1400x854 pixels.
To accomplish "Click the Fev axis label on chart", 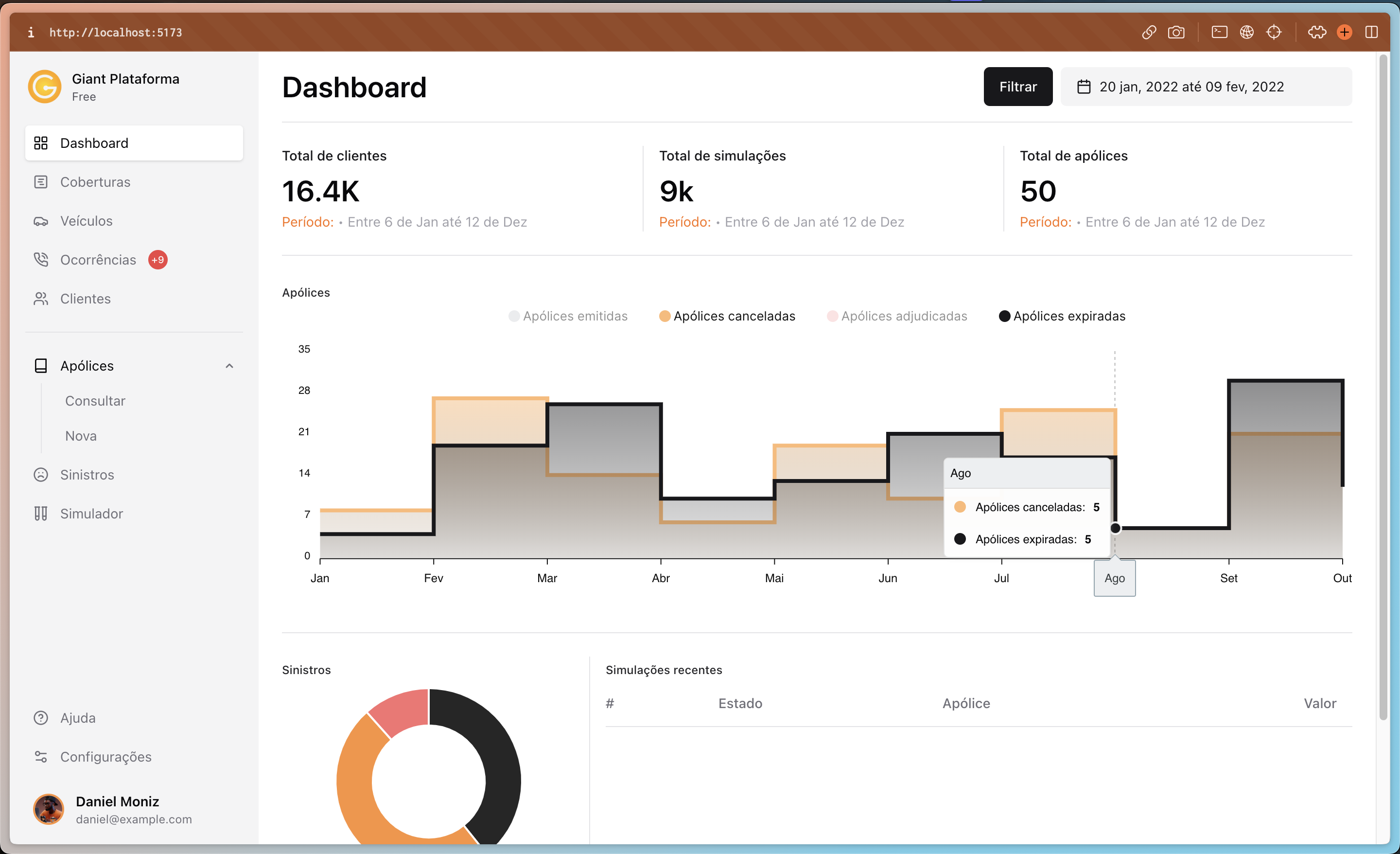I will click(x=433, y=578).
